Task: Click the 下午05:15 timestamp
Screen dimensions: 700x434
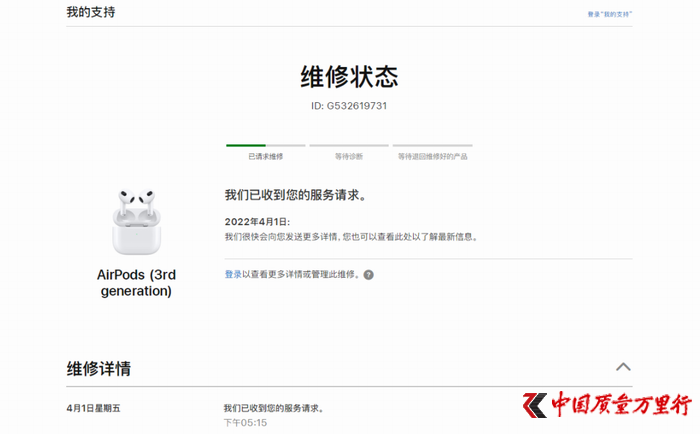Action: [x=245, y=422]
